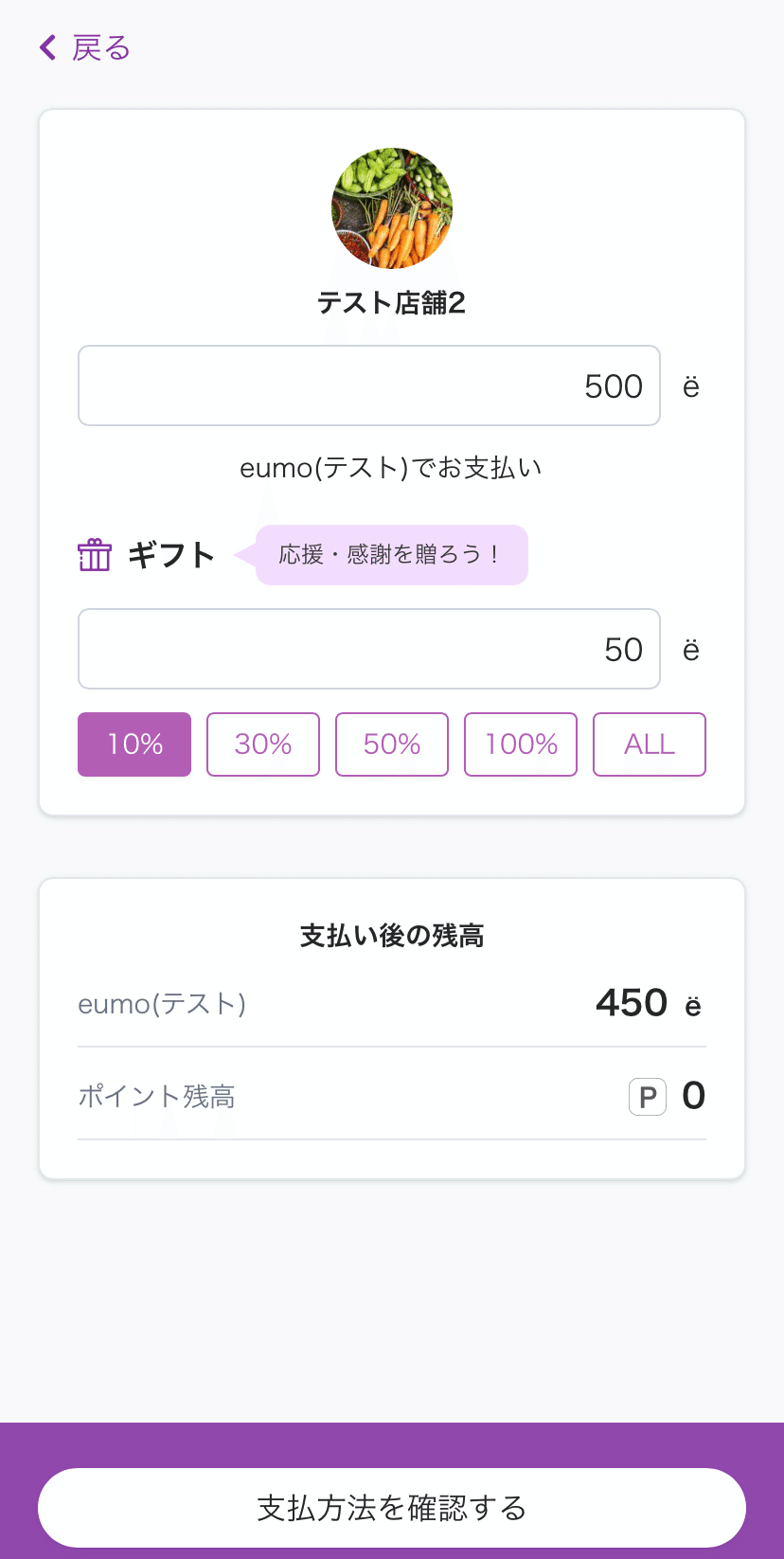Tap the P point badge icon
The width and height of the screenshot is (784, 1559).
coord(648,1097)
